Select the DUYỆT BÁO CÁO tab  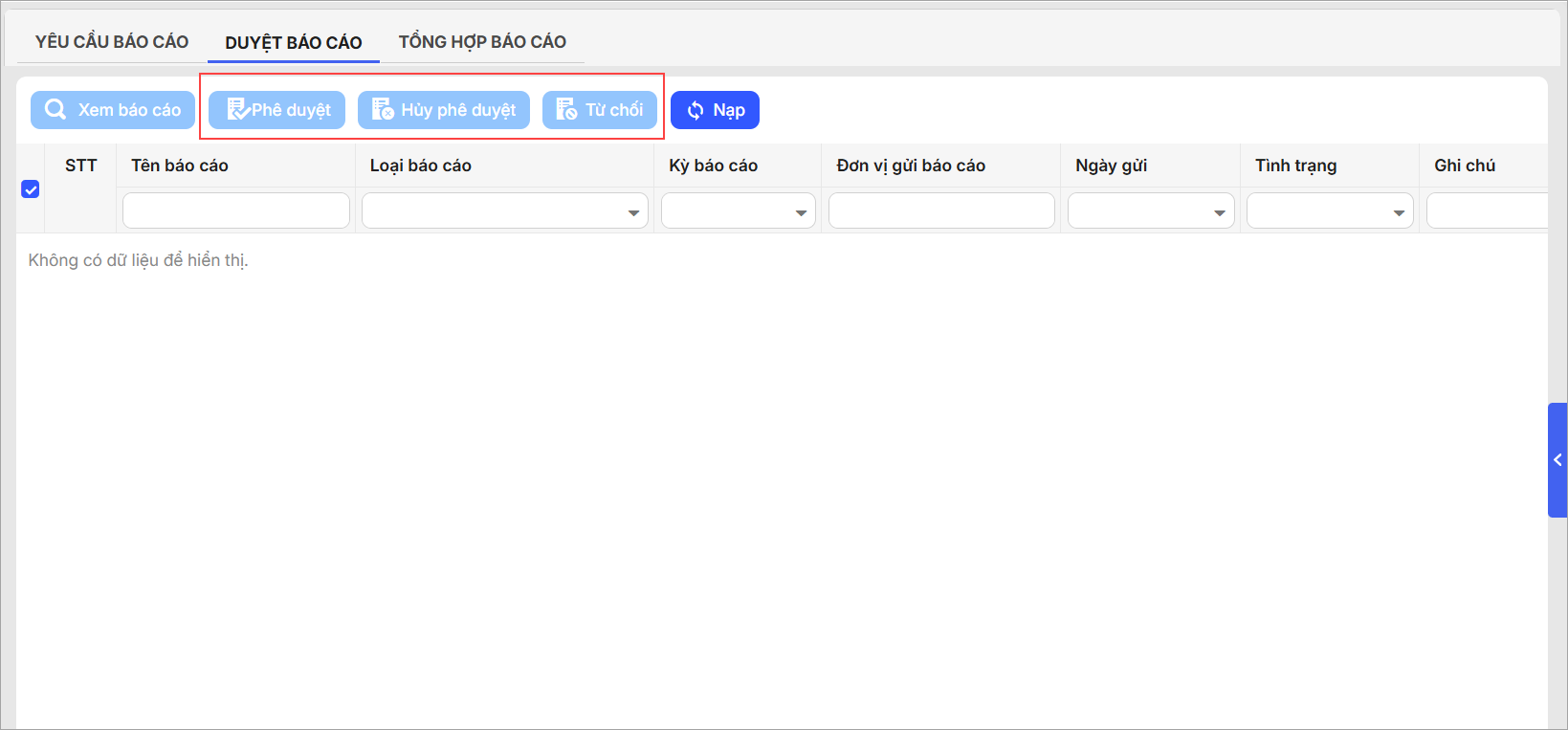click(x=294, y=43)
